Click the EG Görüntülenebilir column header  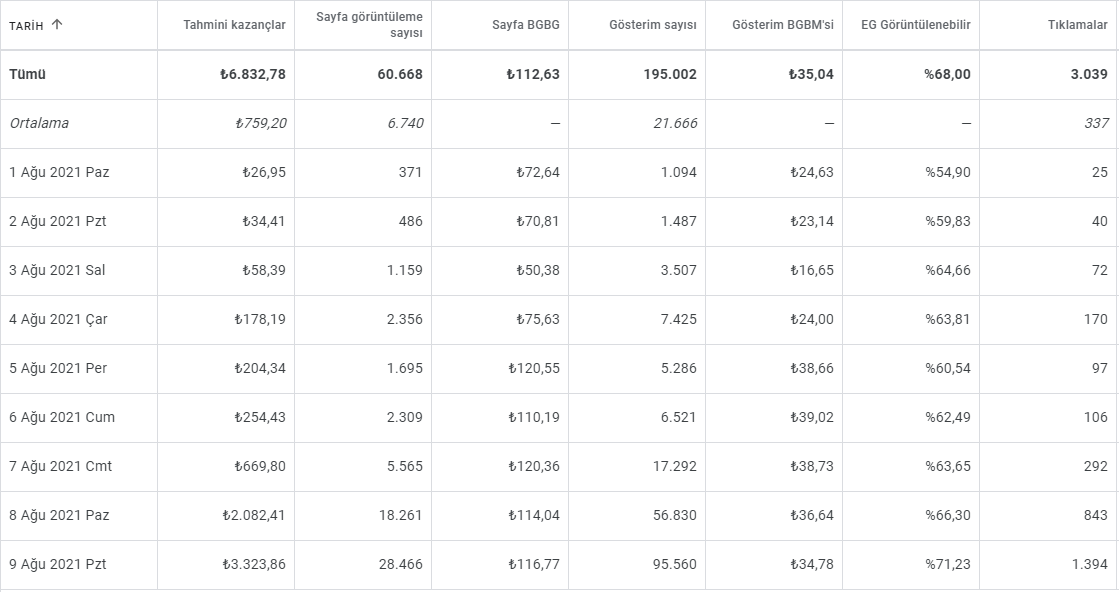916,25
